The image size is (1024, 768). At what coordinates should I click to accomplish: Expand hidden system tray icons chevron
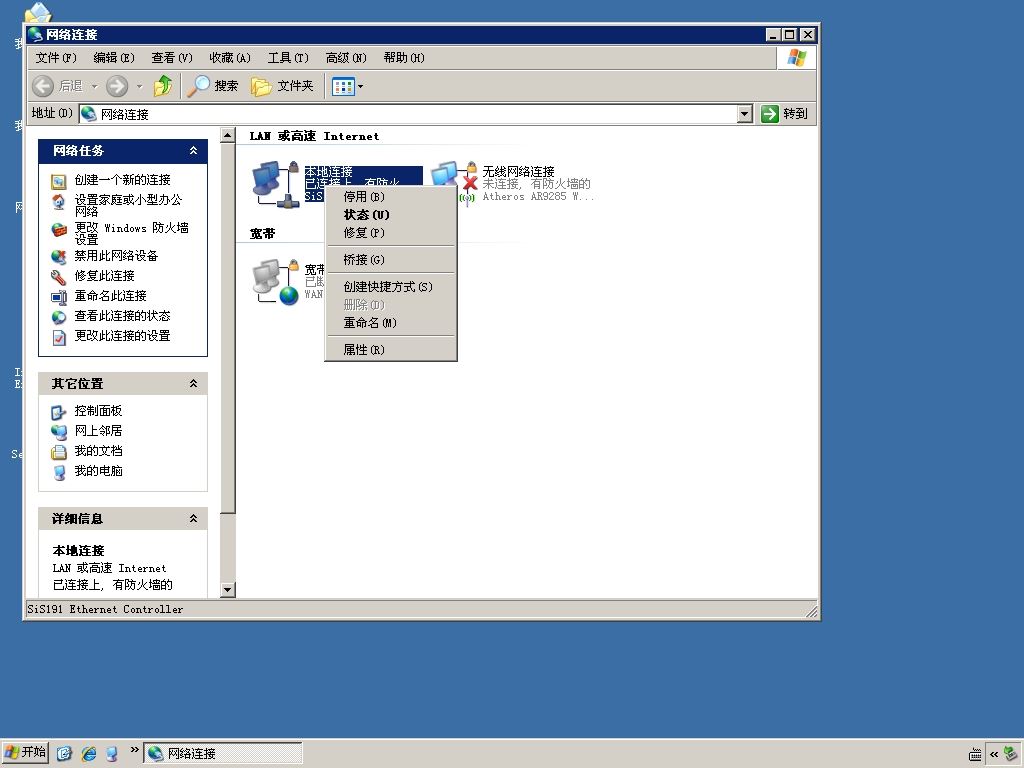click(x=994, y=754)
